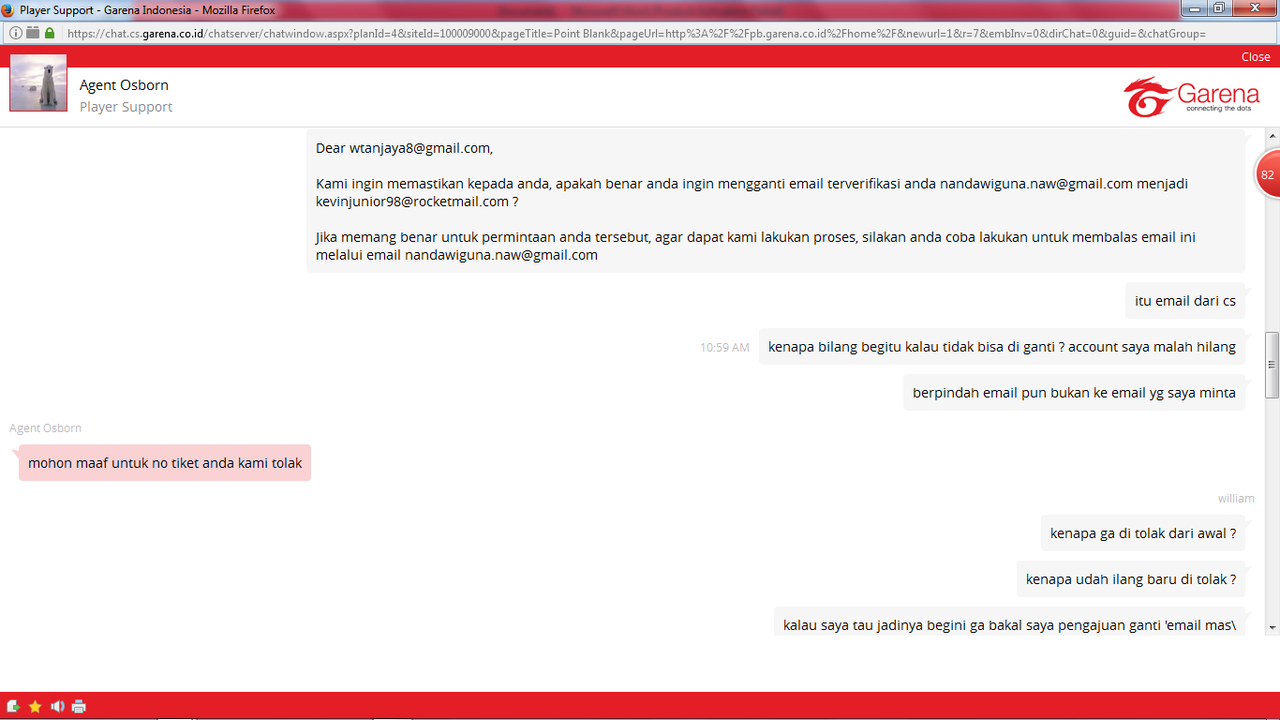This screenshot has height=720, width=1280.
Task: Click the Agent Osborn name in the header
Action: (x=124, y=85)
